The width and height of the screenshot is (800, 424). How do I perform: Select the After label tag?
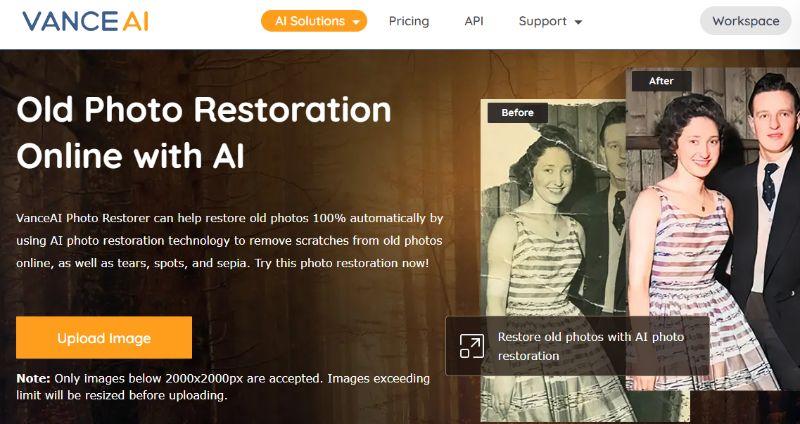point(661,81)
